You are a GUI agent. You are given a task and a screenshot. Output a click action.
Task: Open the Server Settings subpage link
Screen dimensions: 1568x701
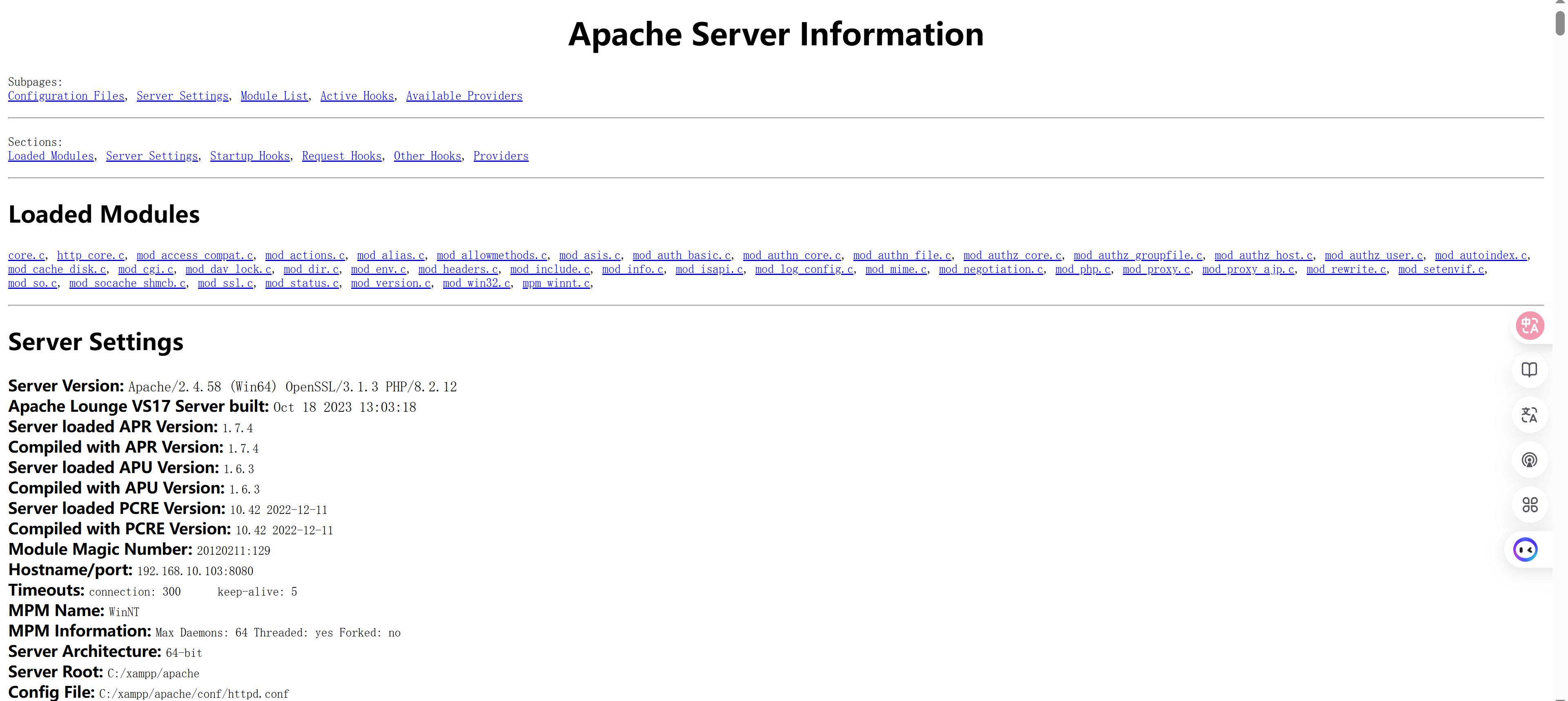[x=183, y=96]
